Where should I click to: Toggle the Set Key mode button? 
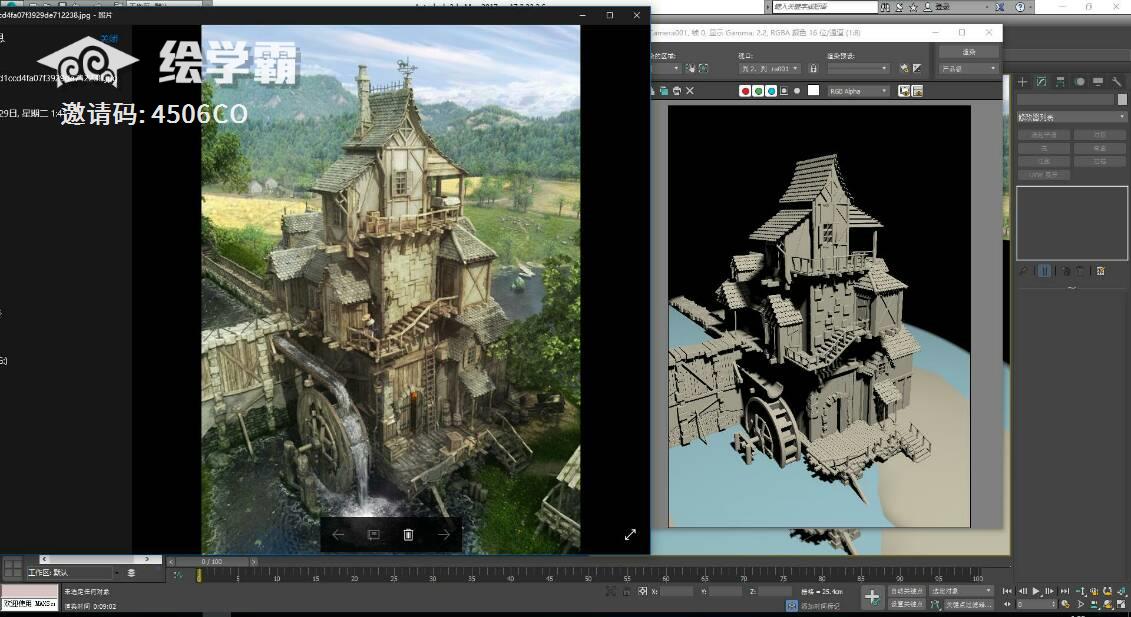click(906, 604)
